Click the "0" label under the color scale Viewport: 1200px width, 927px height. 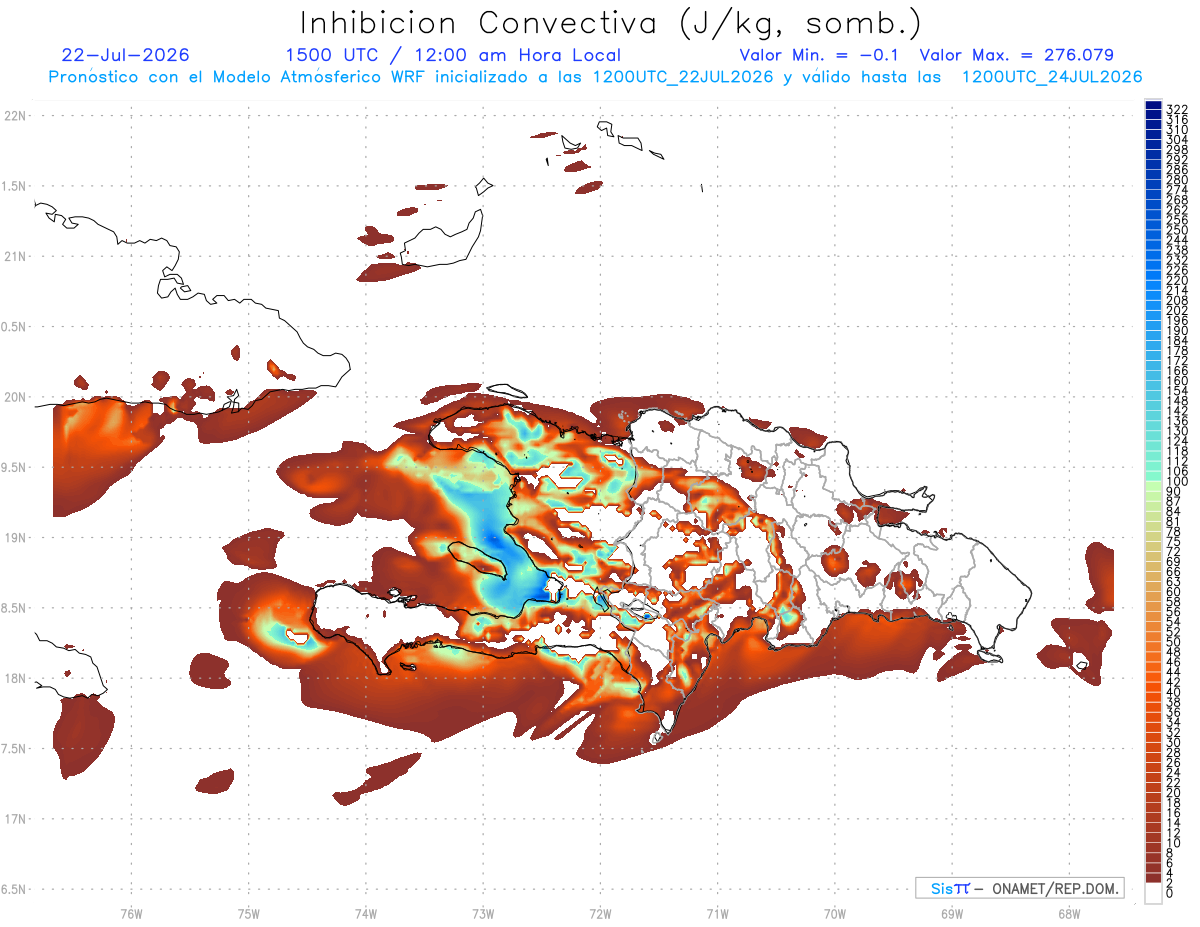click(1170, 893)
